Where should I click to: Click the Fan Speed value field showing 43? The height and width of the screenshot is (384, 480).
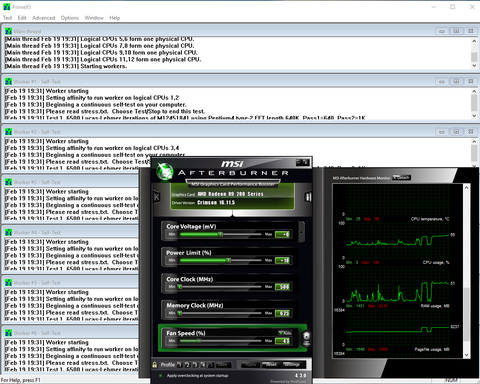click(x=283, y=341)
